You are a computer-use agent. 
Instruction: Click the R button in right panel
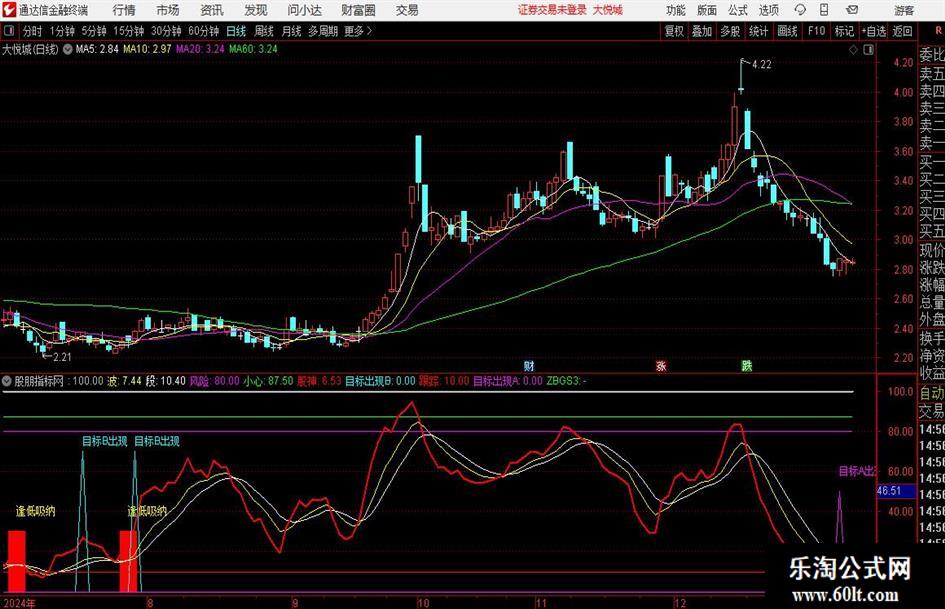[938, 31]
